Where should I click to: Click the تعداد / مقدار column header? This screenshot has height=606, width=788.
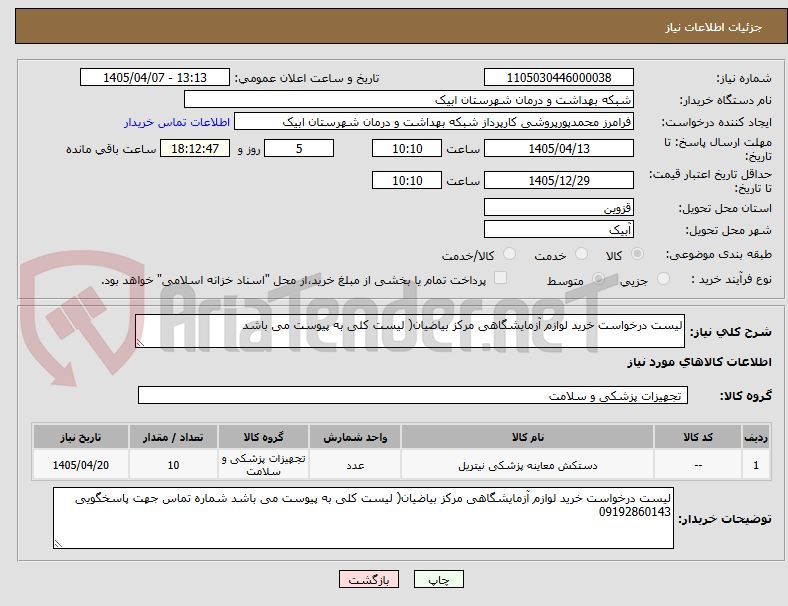pyautogui.click(x=173, y=437)
